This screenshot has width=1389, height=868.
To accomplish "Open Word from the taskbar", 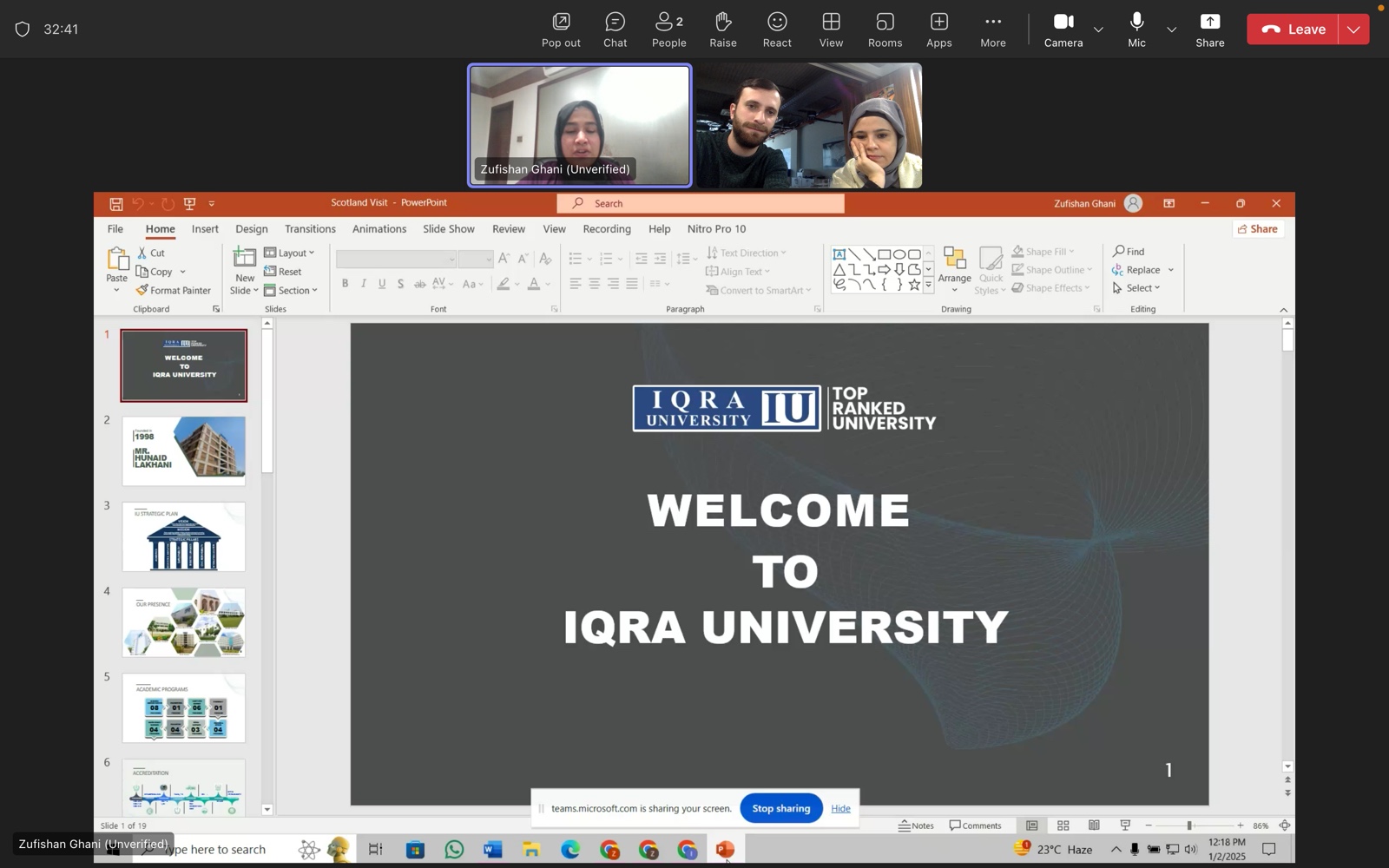I will (492, 850).
